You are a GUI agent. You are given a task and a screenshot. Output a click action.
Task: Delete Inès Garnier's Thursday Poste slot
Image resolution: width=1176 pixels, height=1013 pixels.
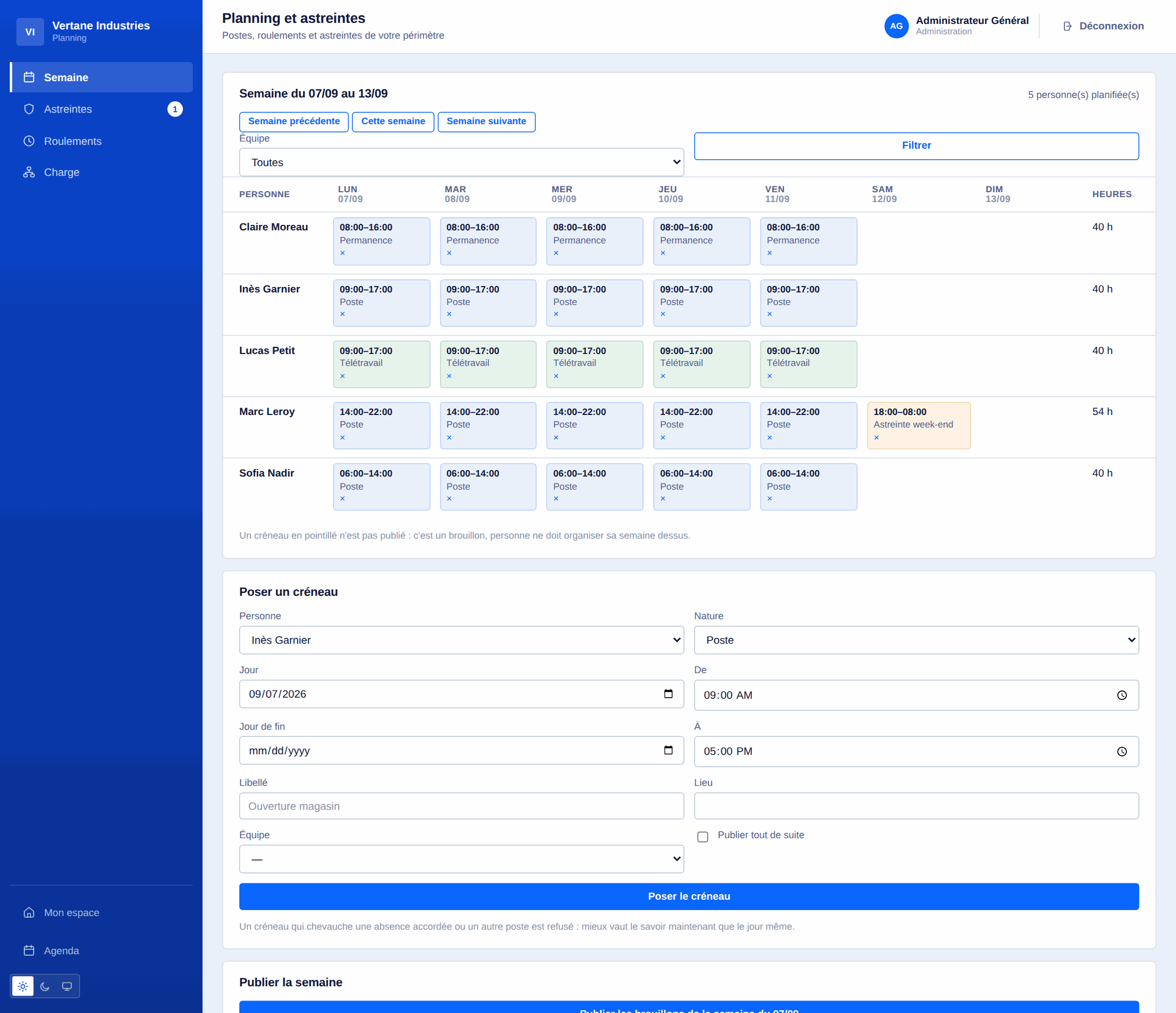pyautogui.click(x=663, y=314)
